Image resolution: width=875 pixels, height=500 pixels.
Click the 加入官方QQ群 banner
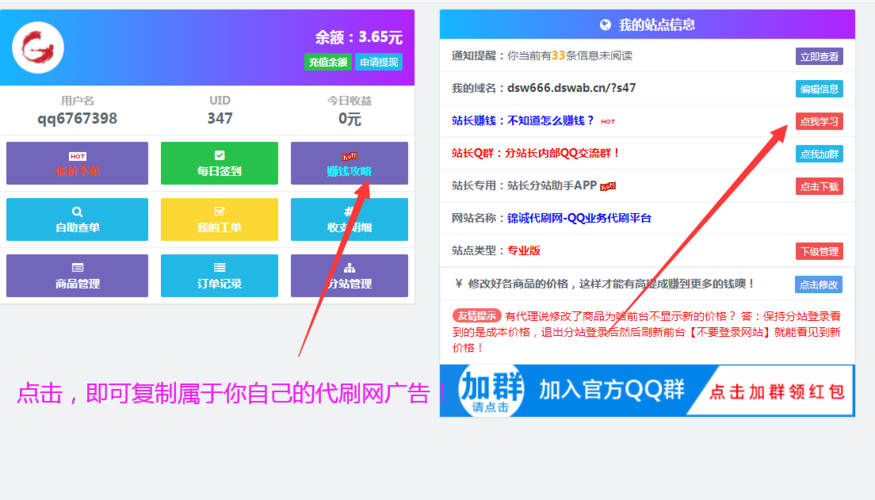pyautogui.click(x=647, y=391)
